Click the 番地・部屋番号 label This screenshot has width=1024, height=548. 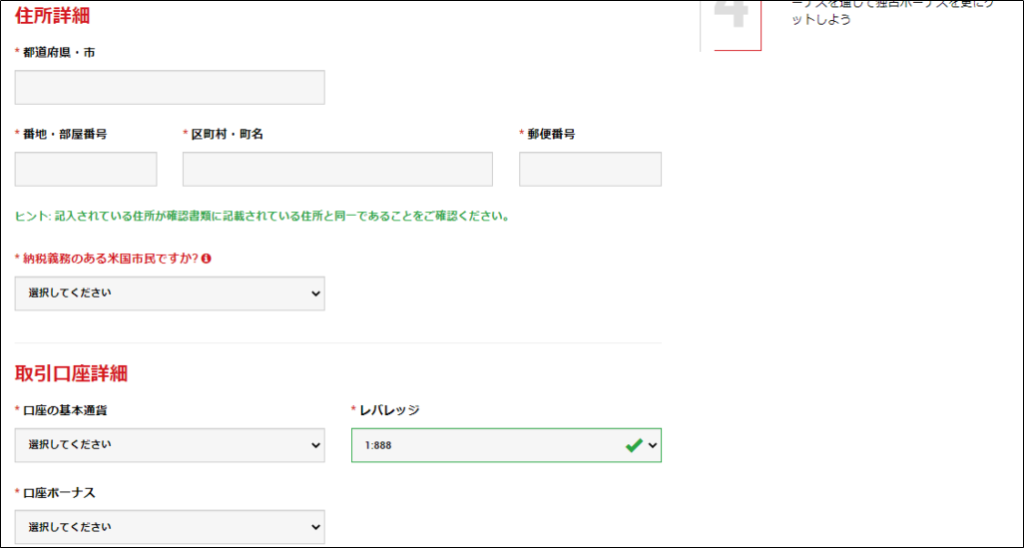(x=65, y=135)
